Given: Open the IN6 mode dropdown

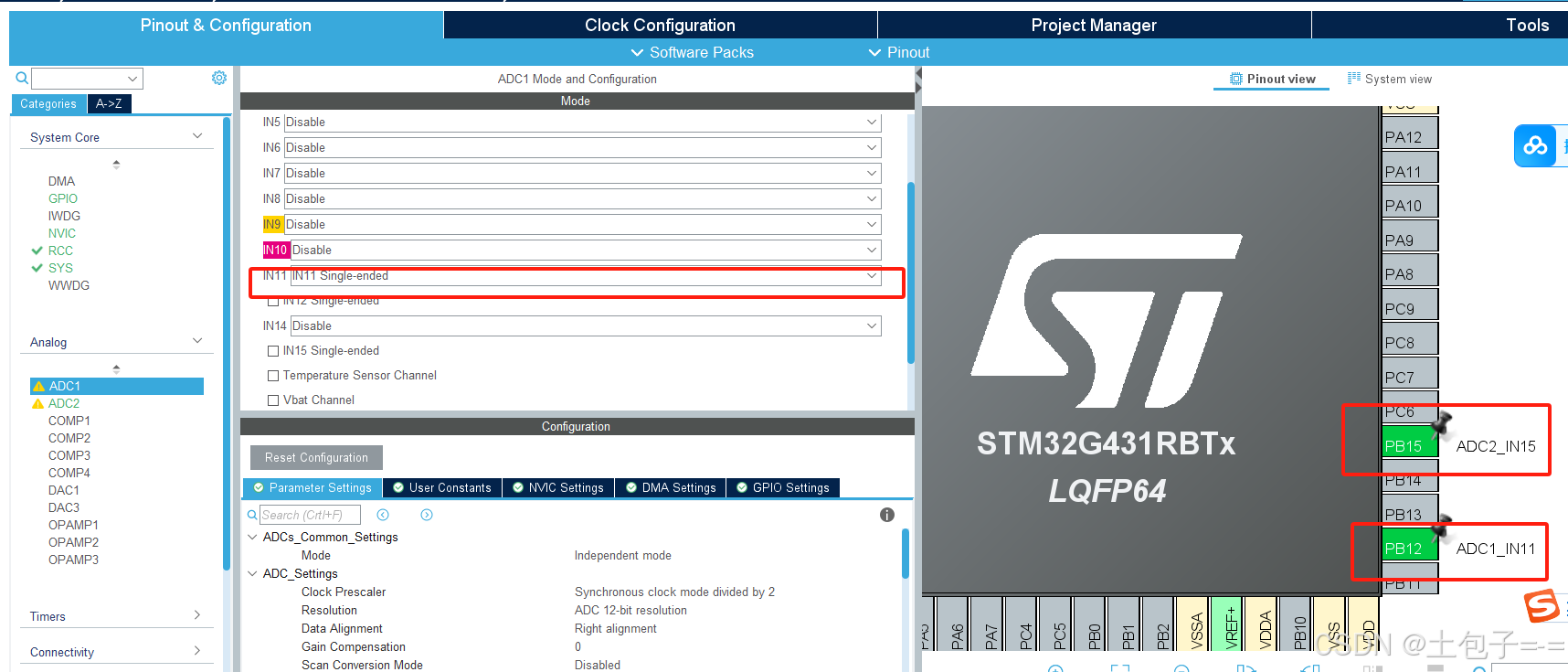Looking at the screenshot, I should pyautogui.click(x=583, y=148).
